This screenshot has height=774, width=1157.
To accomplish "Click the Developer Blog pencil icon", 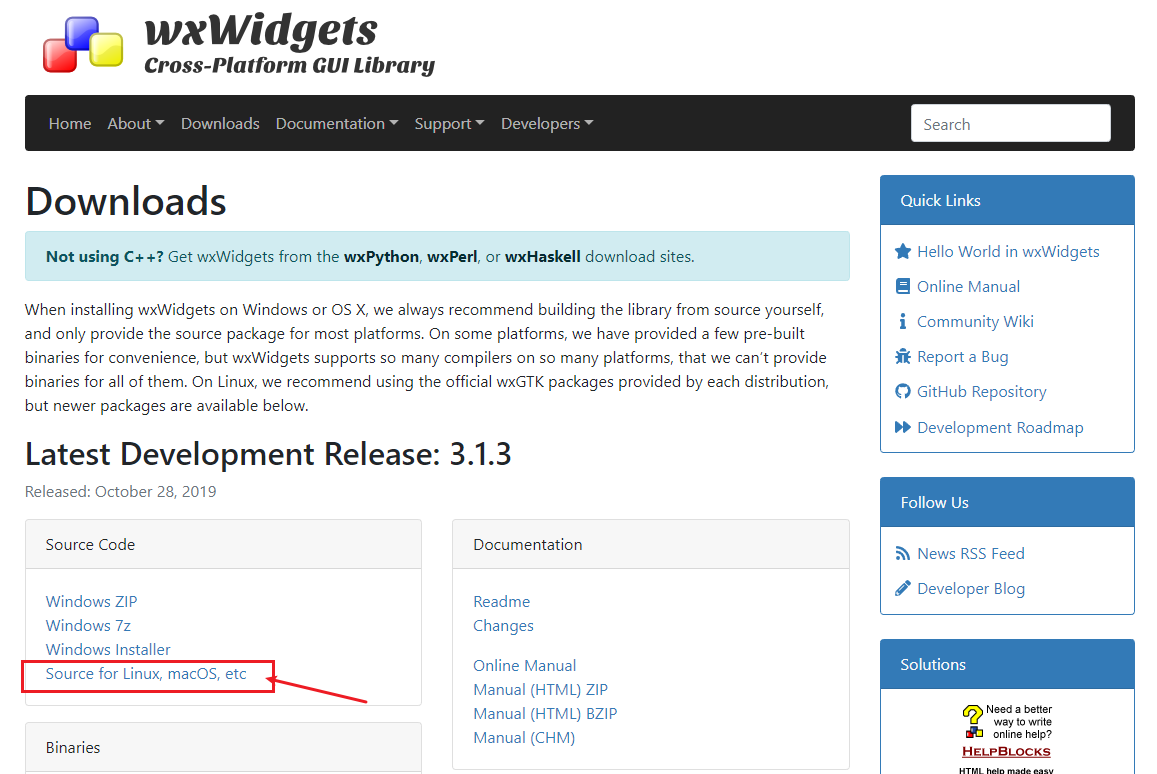I will (x=903, y=588).
